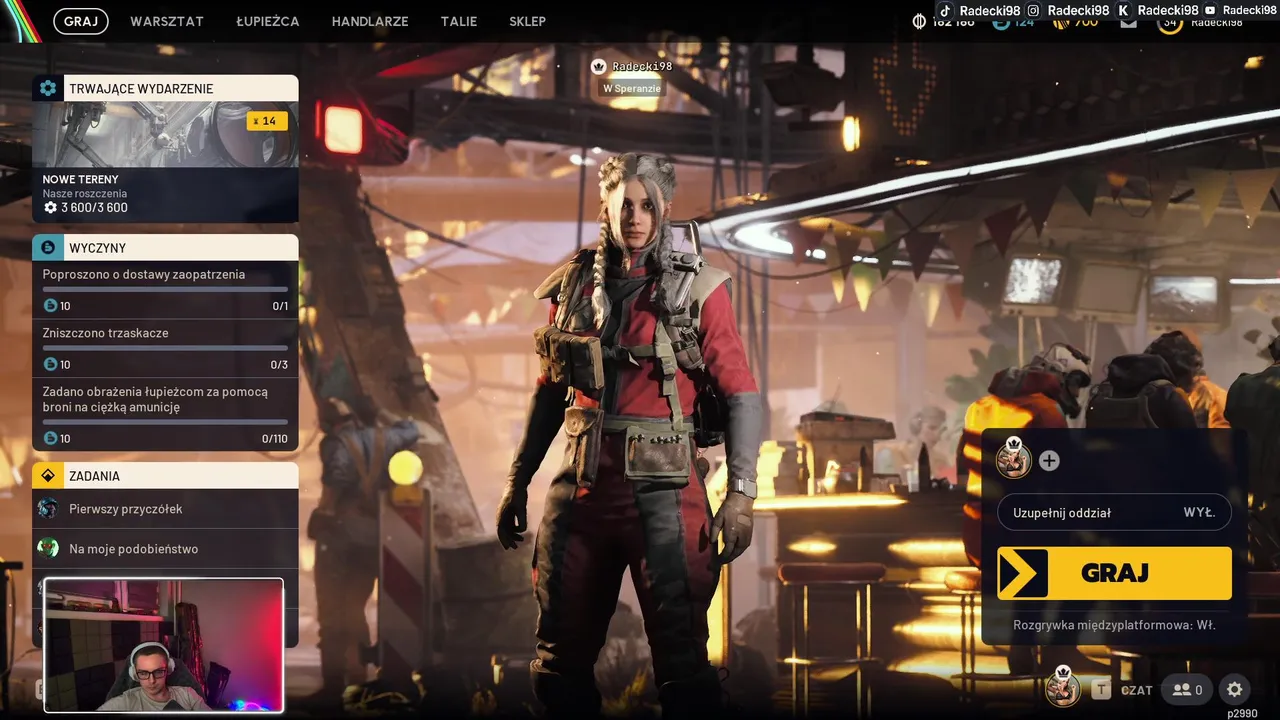Click the WYCZYNY header icon
This screenshot has width=1280, height=720.
[47, 247]
